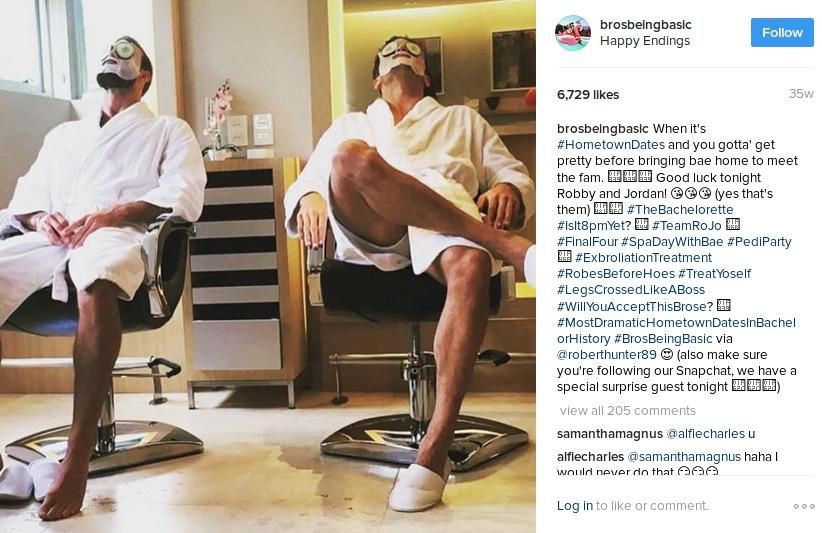Screen dimensions: 822x533
Task: Open the Log in link
Action: [x=575, y=506]
